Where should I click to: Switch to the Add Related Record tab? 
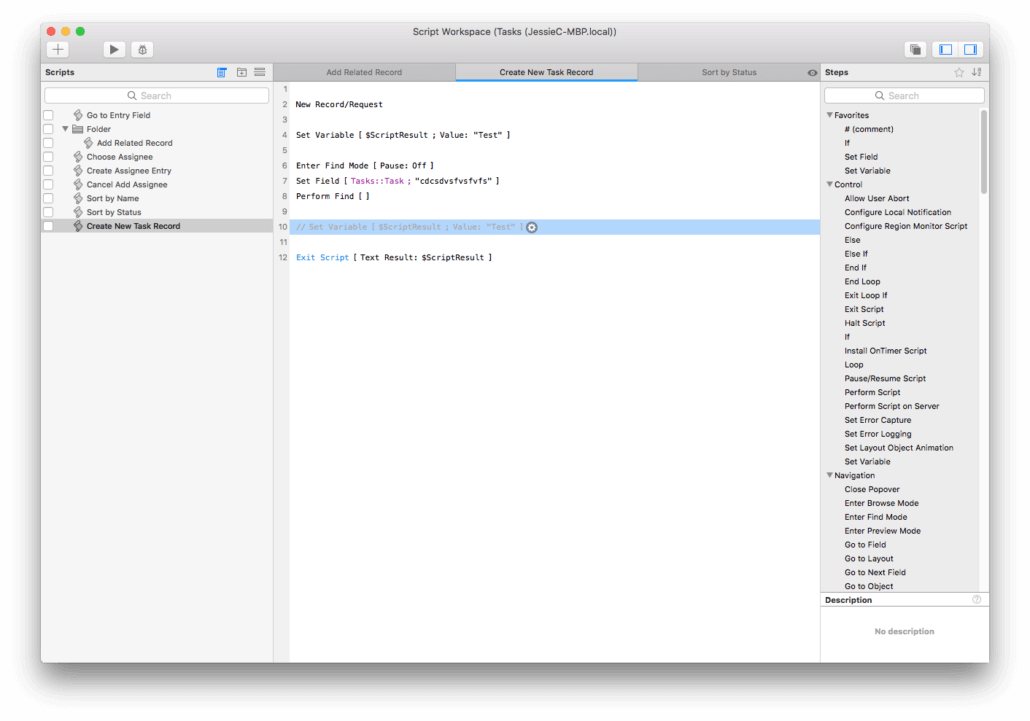(x=365, y=72)
